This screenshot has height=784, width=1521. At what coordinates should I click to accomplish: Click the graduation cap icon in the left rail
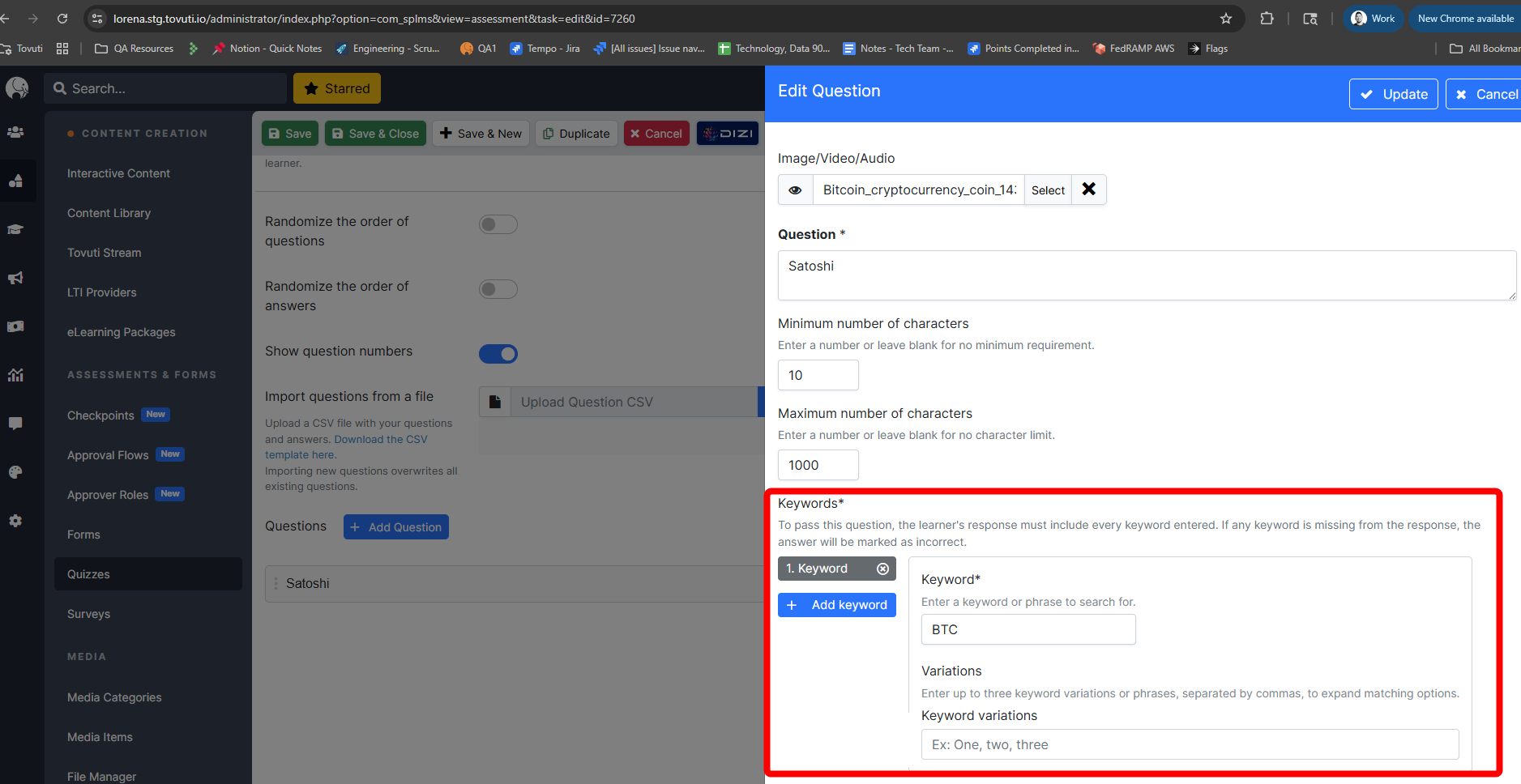pos(15,229)
